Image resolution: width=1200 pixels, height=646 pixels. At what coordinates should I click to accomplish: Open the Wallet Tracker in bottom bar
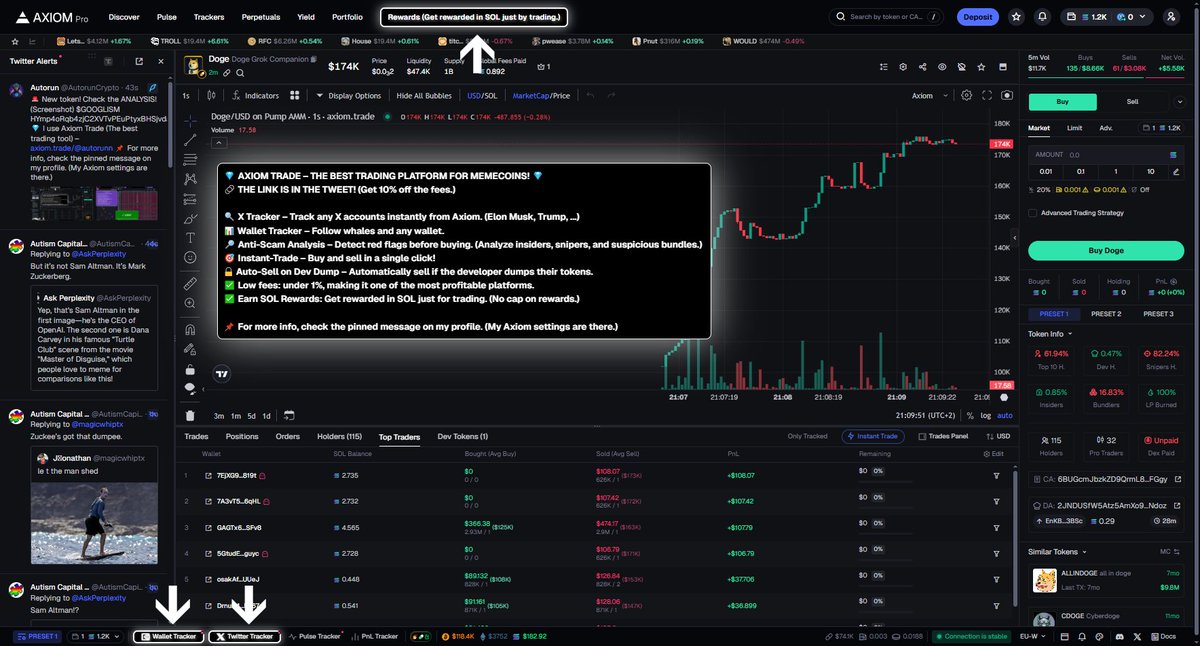(169, 636)
